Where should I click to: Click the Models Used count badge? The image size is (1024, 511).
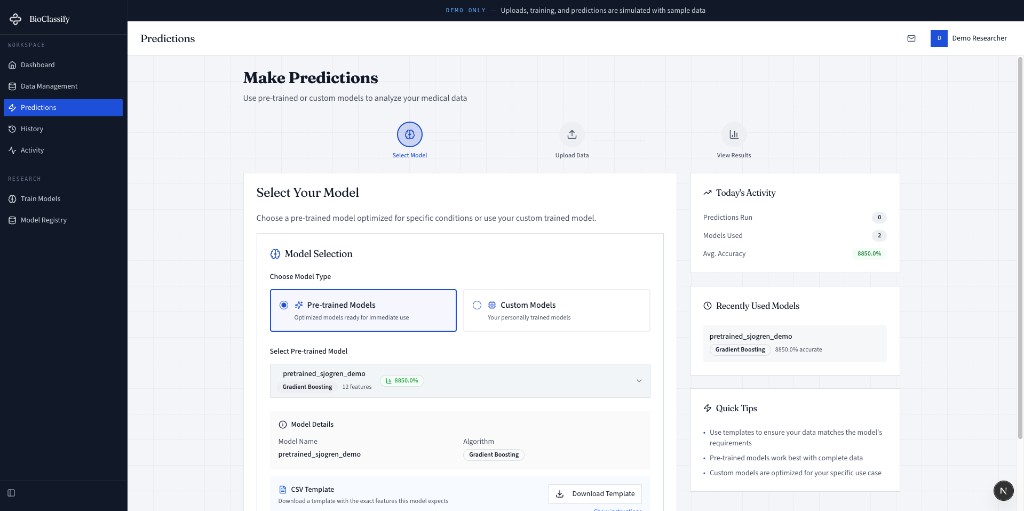[879, 235]
